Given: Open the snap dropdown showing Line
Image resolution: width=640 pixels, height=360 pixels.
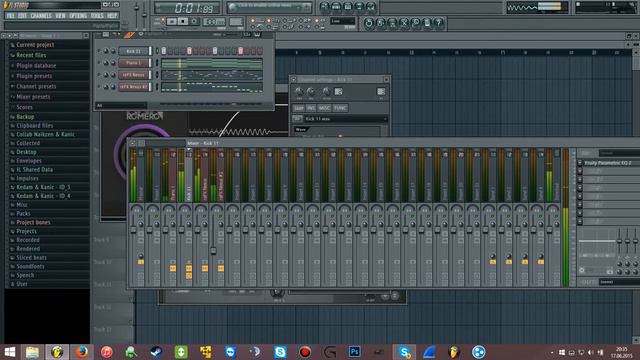Looking at the screenshot, I should (342, 21).
